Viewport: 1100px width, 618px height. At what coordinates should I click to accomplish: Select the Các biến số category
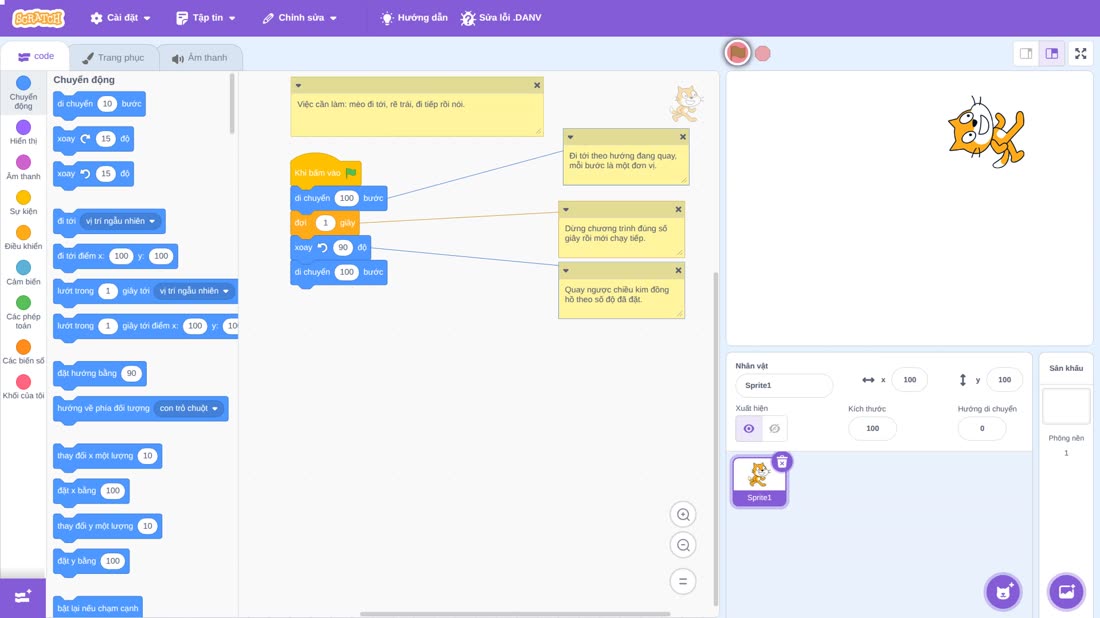(x=23, y=351)
